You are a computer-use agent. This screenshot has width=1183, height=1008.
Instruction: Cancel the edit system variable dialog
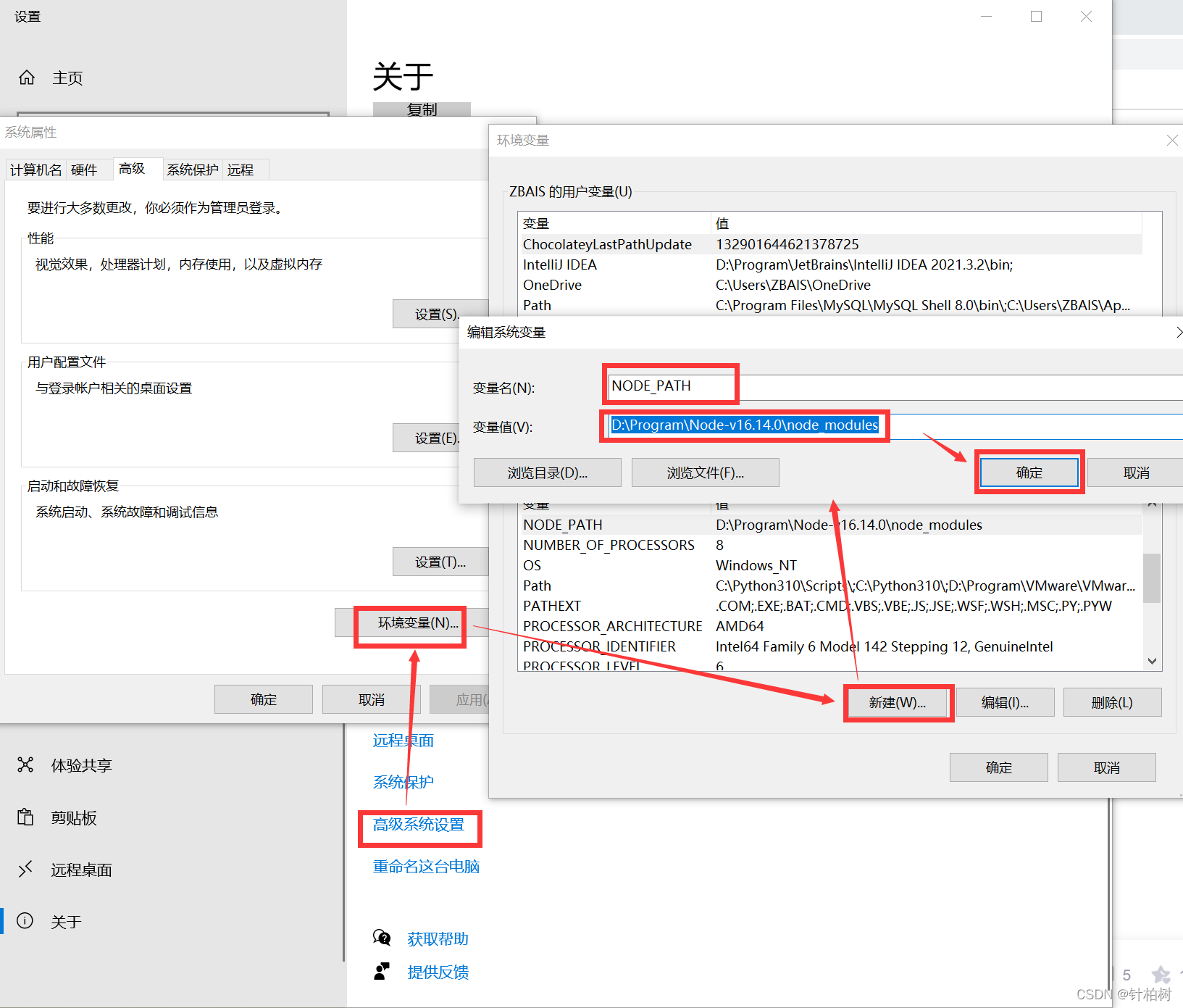coord(1136,472)
